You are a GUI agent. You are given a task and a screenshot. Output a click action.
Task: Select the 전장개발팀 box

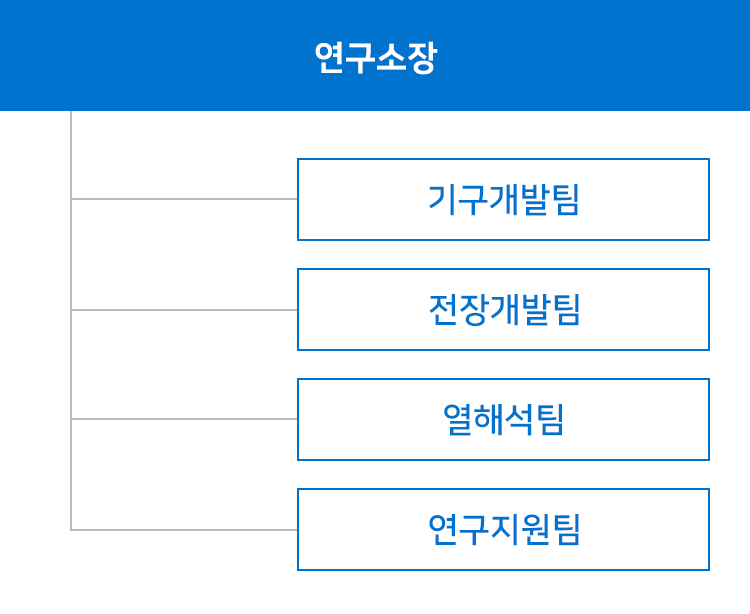coord(503,309)
